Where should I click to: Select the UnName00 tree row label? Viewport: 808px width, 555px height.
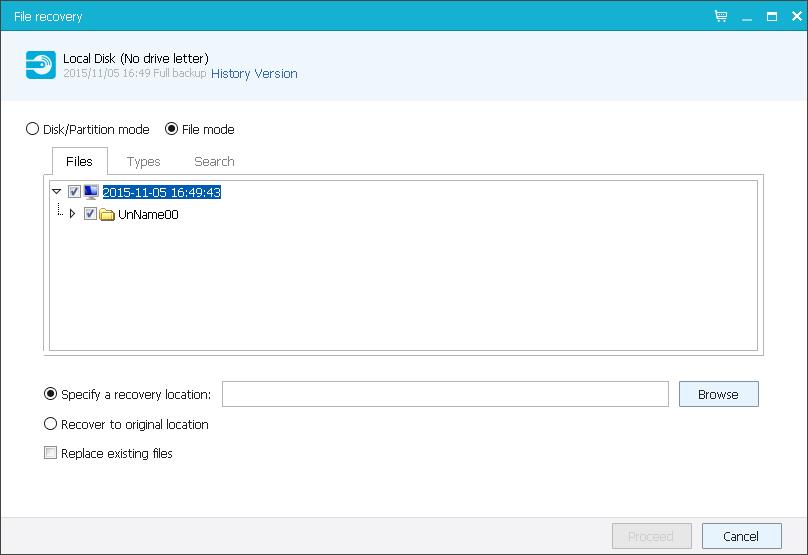[148, 214]
